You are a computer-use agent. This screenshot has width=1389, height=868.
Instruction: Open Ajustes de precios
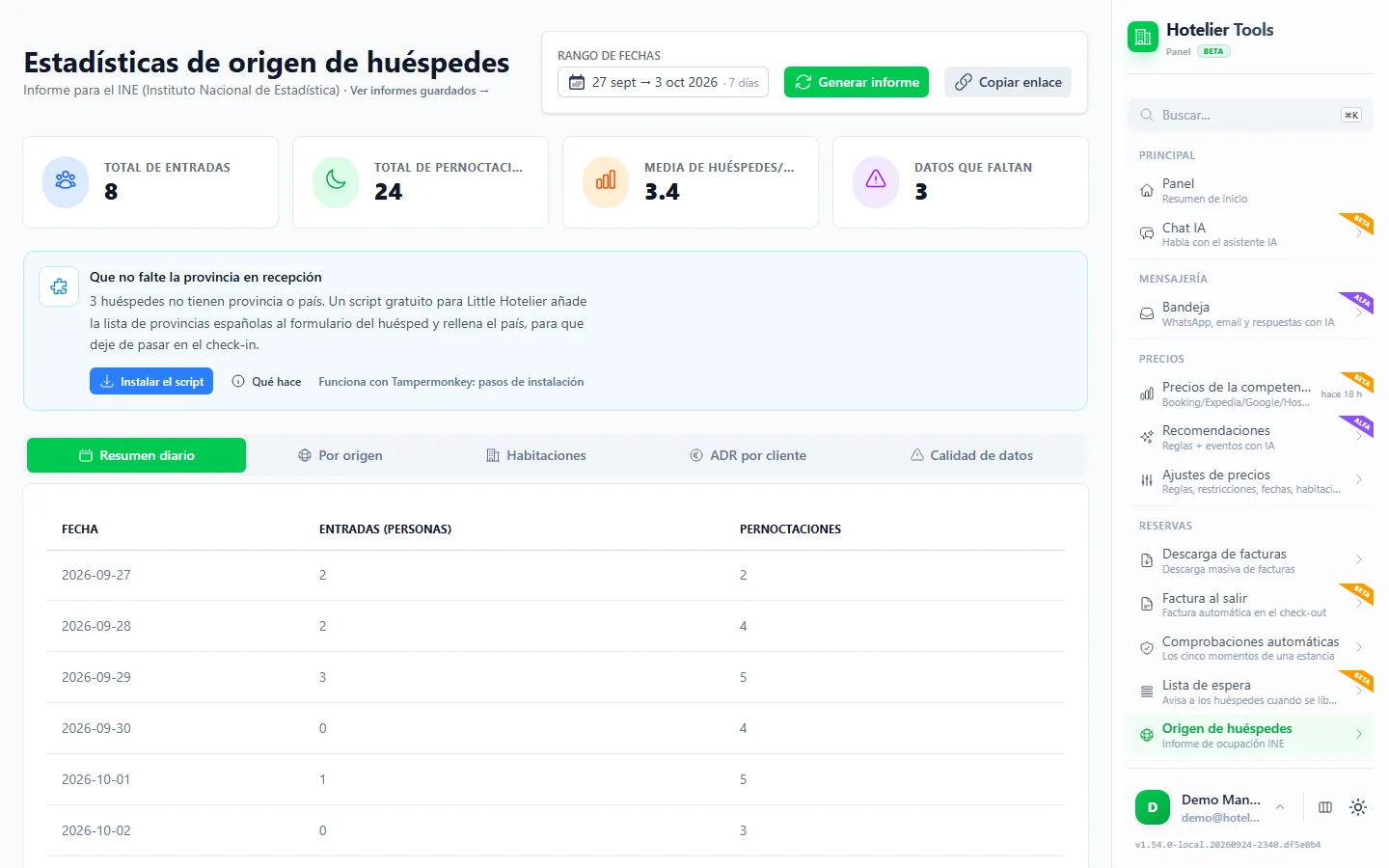click(x=1250, y=481)
